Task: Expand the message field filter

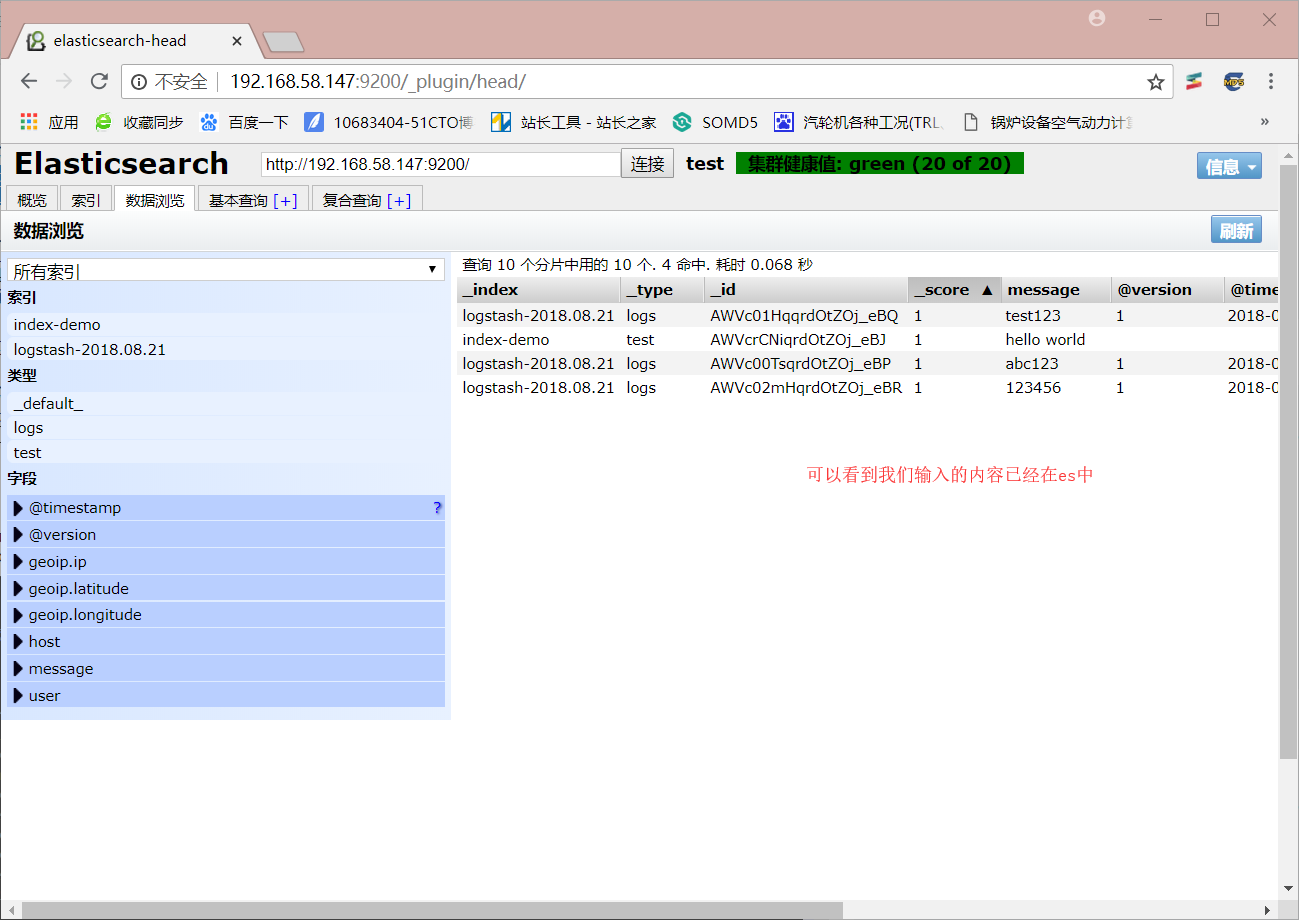Action: tap(226, 669)
